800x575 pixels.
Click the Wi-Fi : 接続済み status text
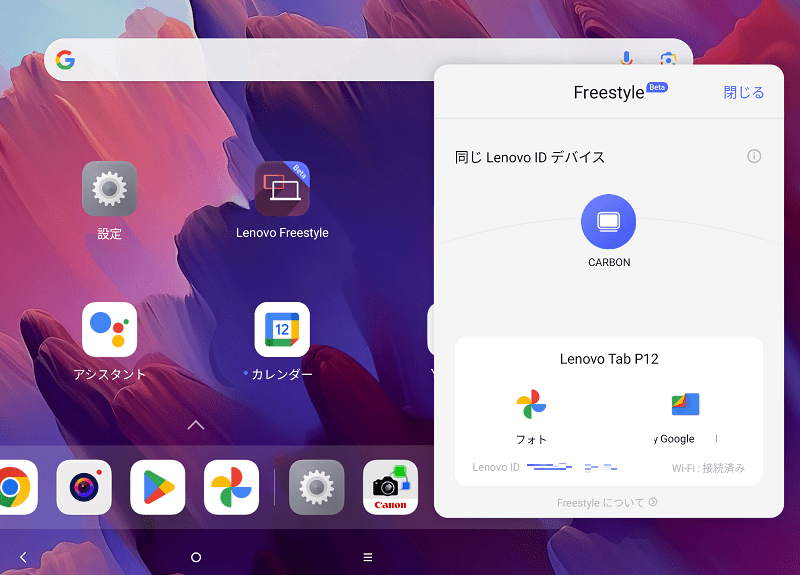[x=708, y=468]
